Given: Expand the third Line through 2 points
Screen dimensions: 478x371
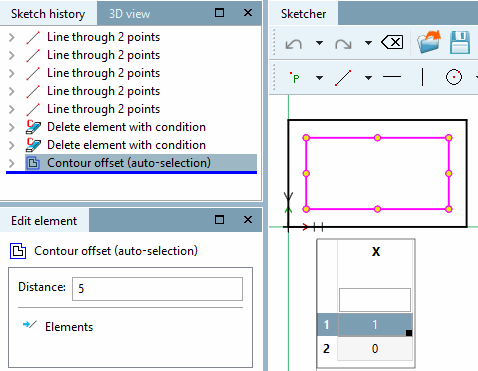Looking at the screenshot, I should tap(12, 73).
